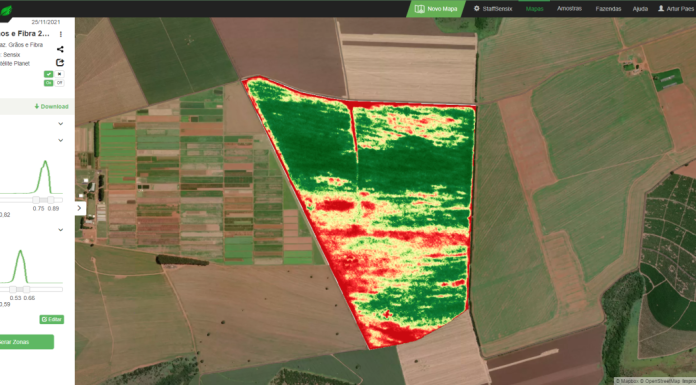The width and height of the screenshot is (696, 385).
Task: Click the 0.53 slider handle
Action: point(13,290)
